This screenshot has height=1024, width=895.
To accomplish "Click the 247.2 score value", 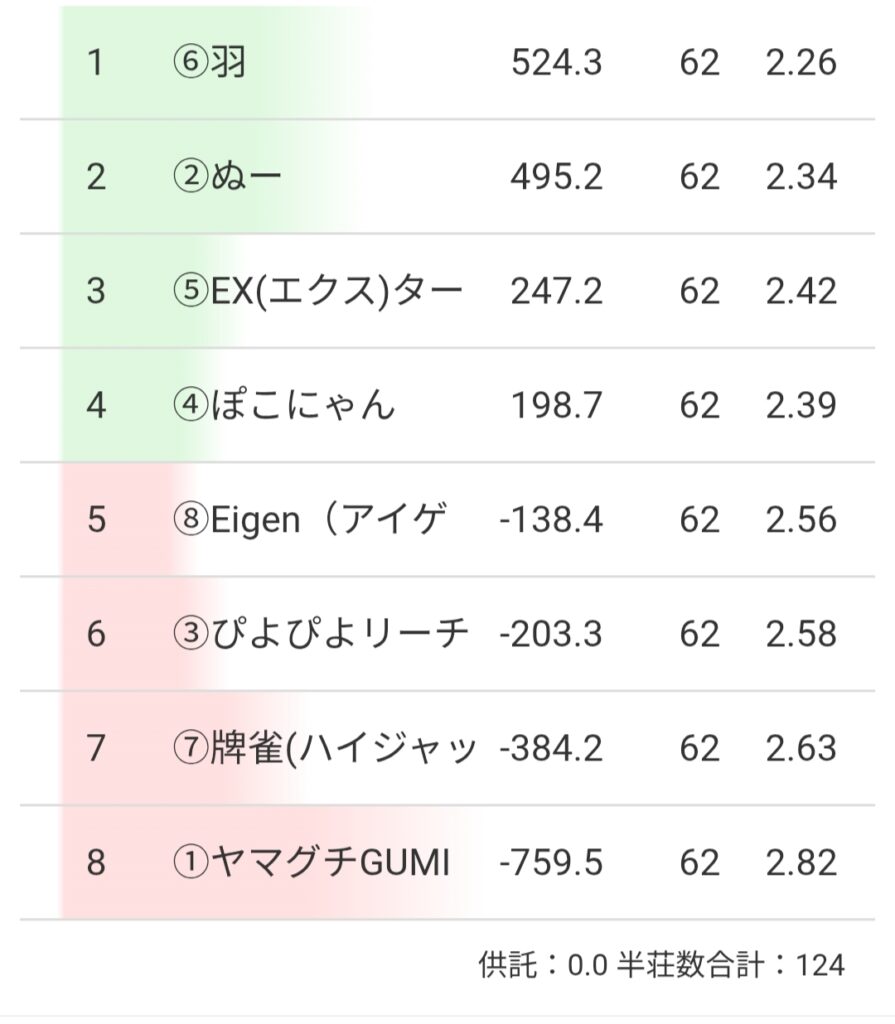I will click(x=556, y=291).
